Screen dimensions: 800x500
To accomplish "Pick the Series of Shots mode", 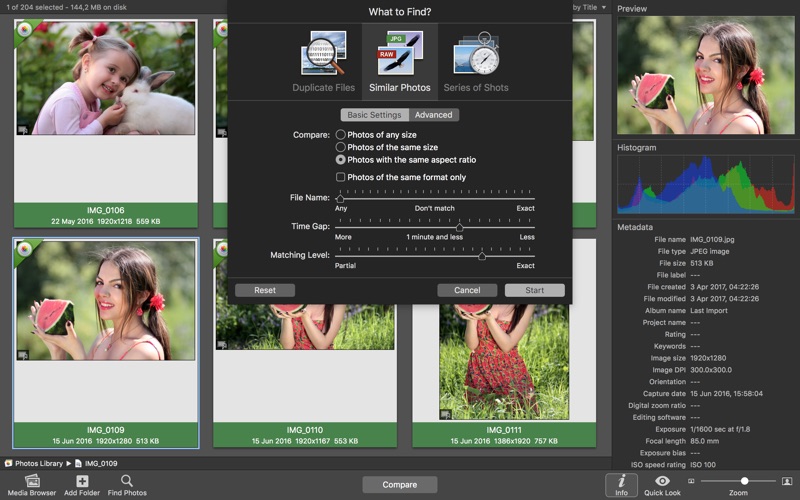I will click(476, 60).
